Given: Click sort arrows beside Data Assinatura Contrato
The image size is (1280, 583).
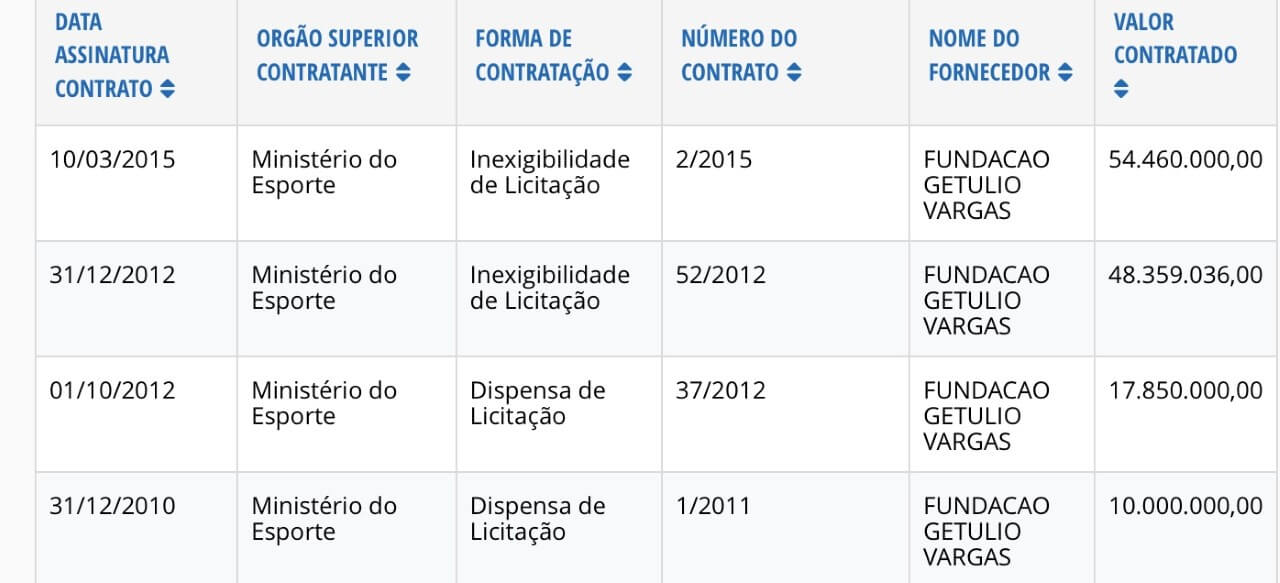Looking at the screenshot, I should (x=167, y=89).
